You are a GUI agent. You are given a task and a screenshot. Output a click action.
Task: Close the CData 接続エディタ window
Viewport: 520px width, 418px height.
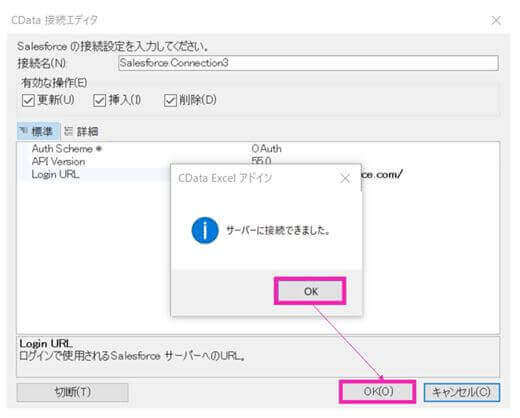click(x=496, y=21)
